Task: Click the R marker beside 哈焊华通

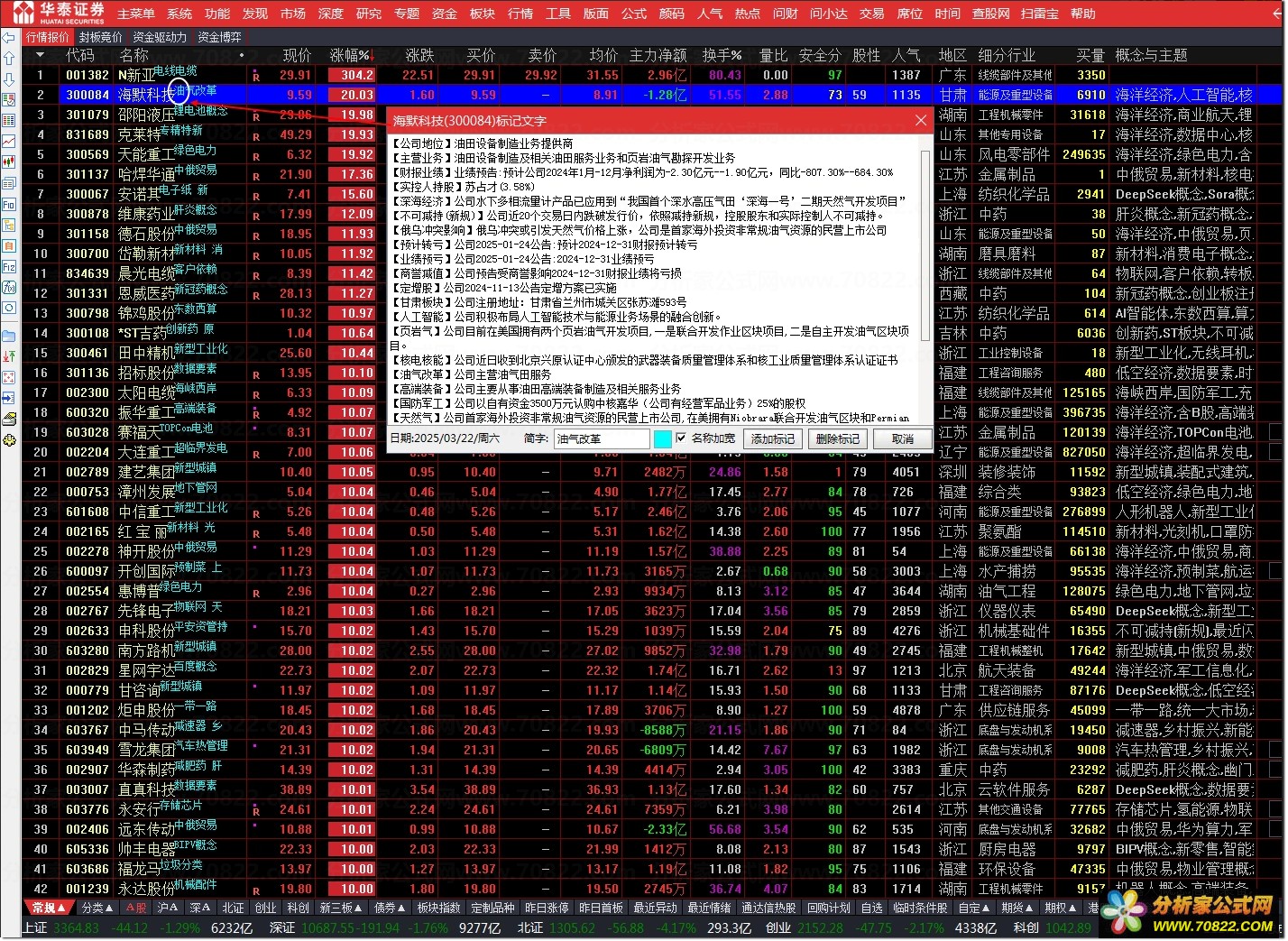Action: pos(256,176)
